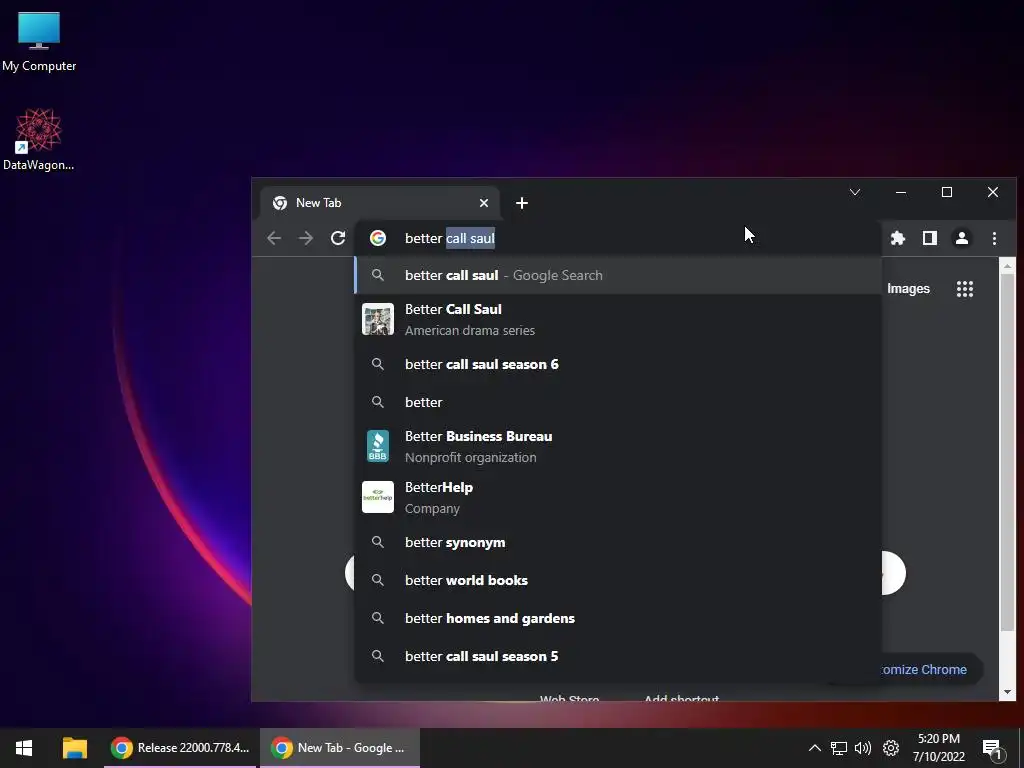Open the volume speaker icon in the tray

tap(863, 748)
